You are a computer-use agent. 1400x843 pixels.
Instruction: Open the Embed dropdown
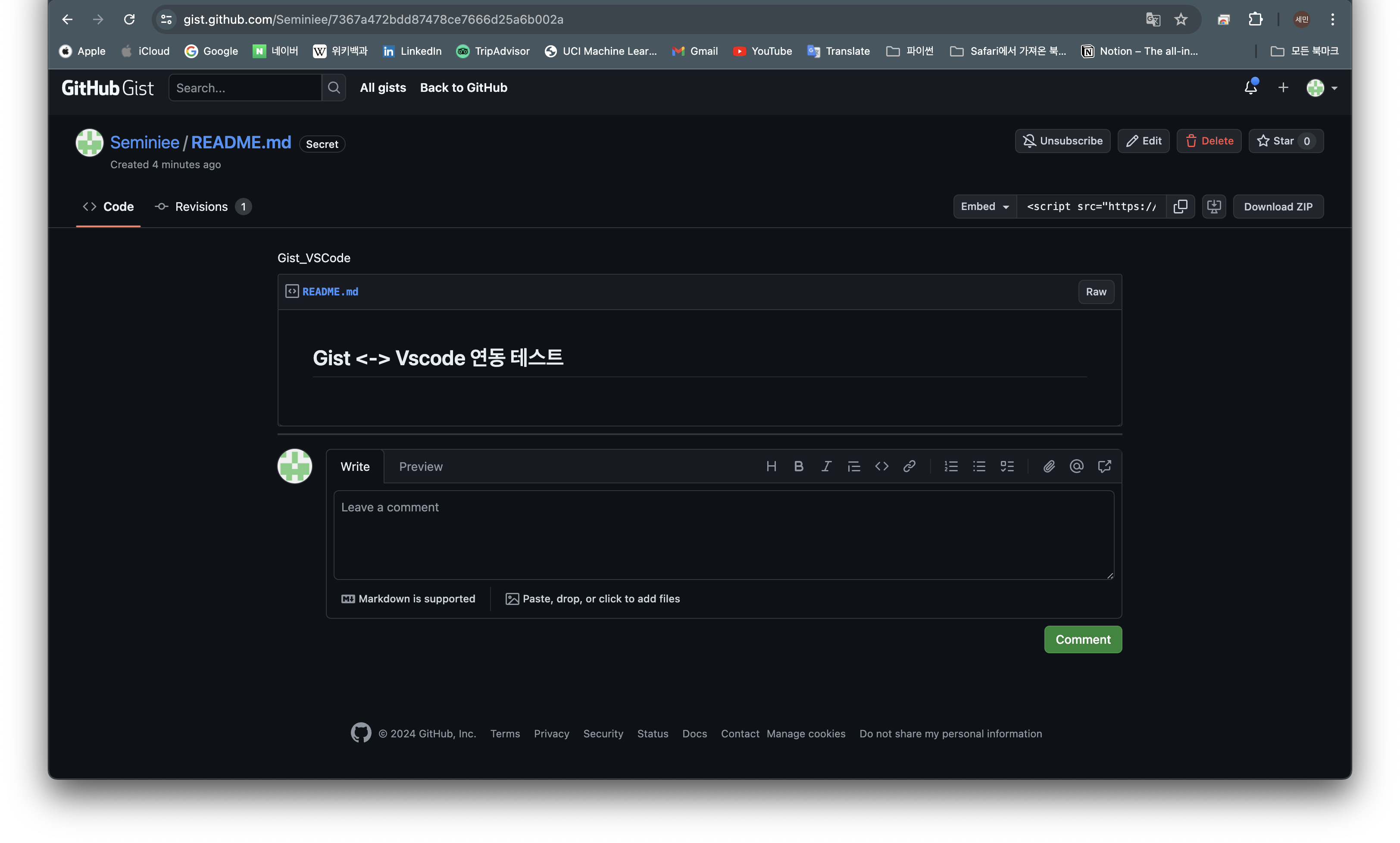point(984,206)
